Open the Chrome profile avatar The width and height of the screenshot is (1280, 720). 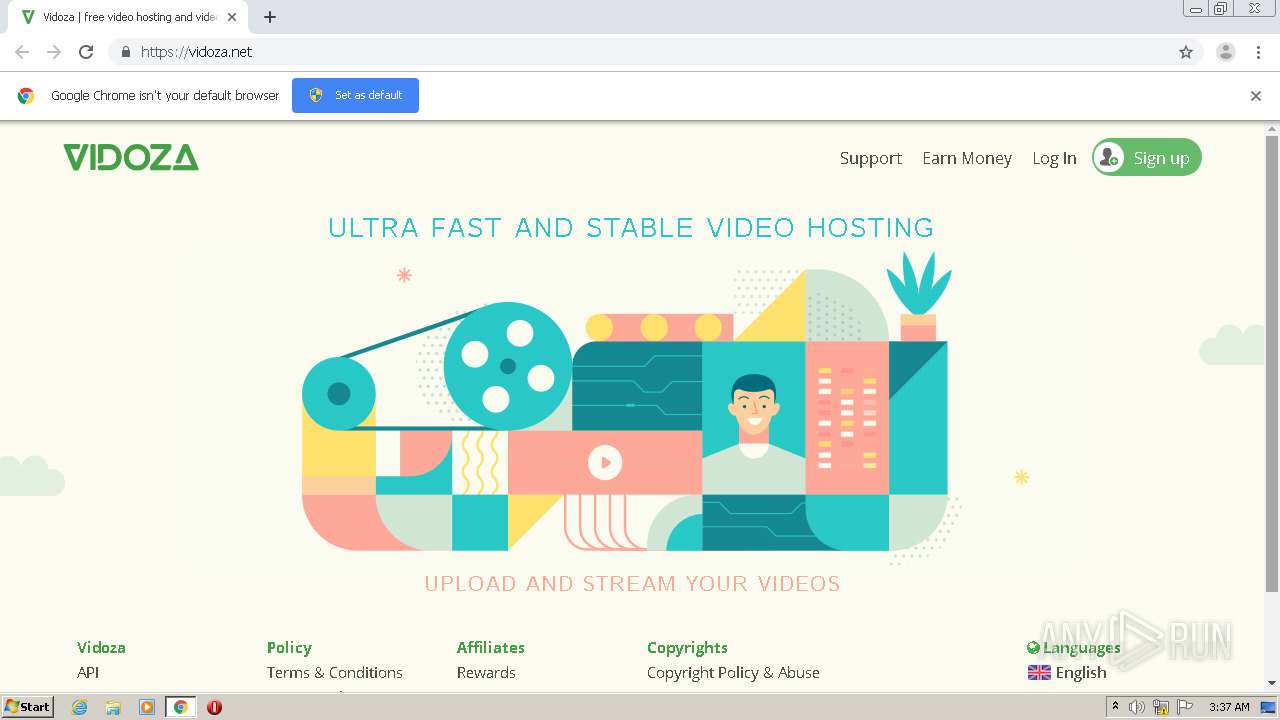point(1226,52)
